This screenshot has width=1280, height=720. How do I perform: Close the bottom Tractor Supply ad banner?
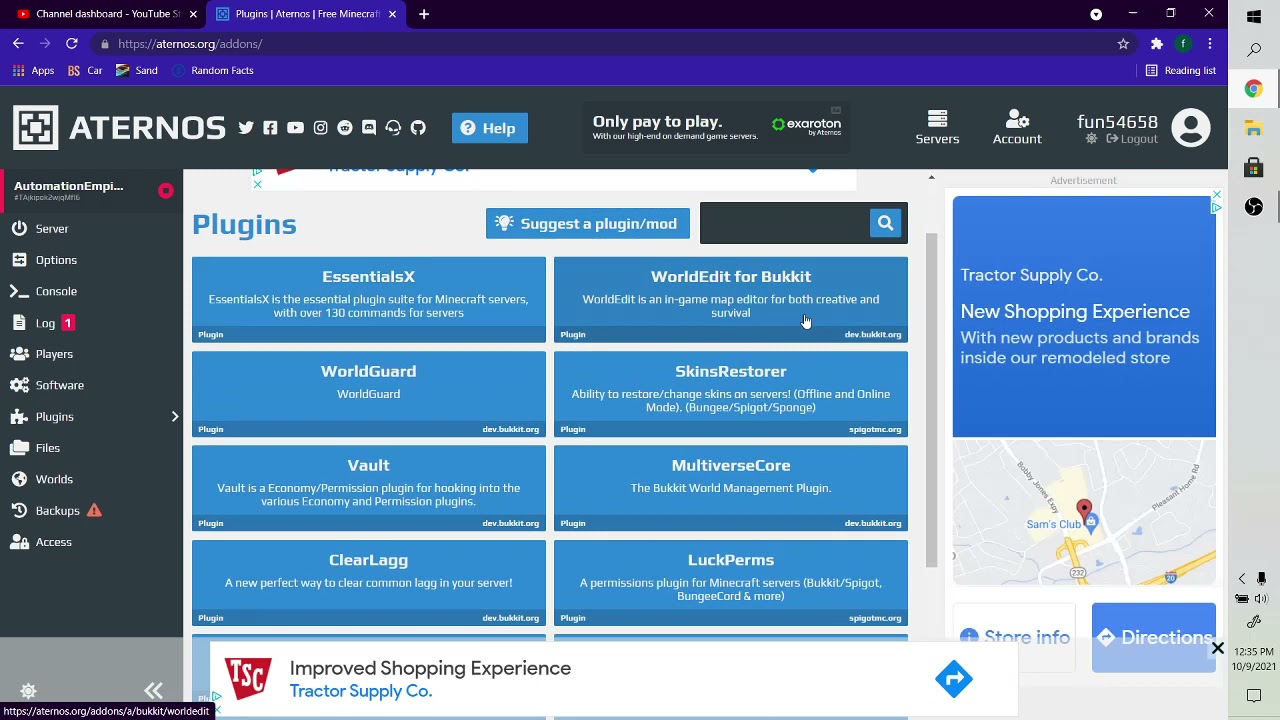pyautogui.click(x=1218, y=649)
